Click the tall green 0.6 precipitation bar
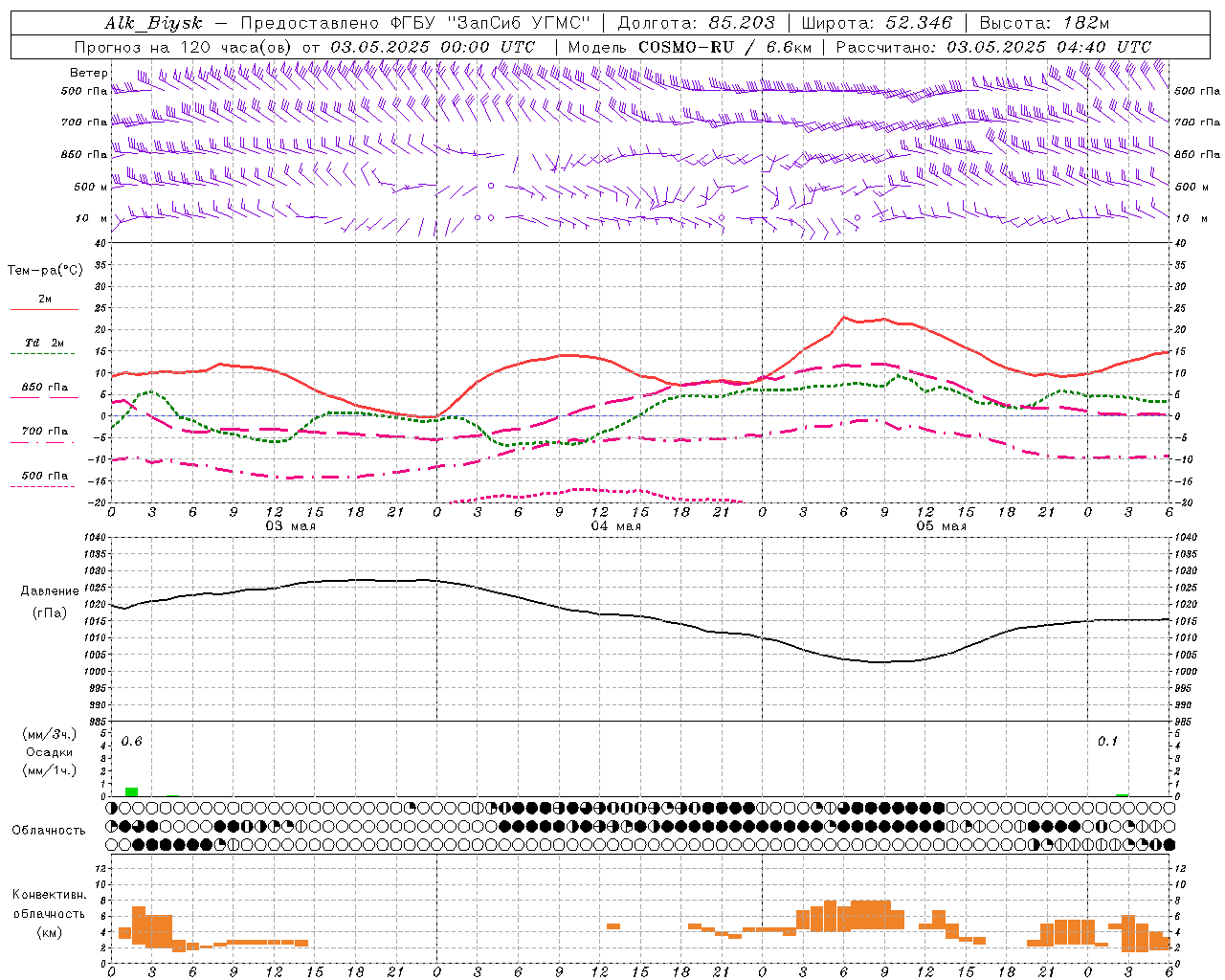Viewport: 1225px width, 980px height. click(132, 791)
